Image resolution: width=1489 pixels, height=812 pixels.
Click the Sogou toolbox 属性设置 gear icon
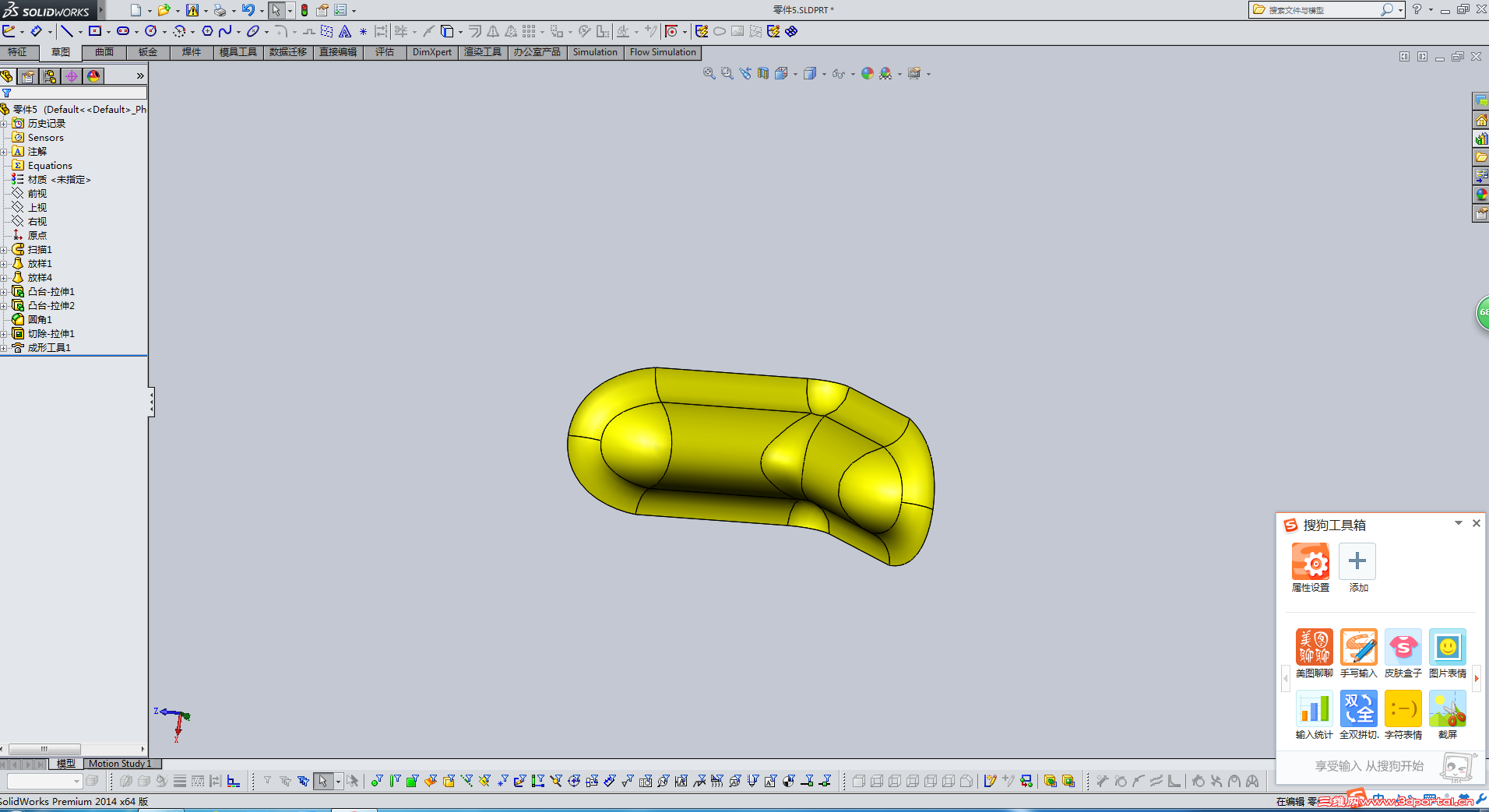1311,561
